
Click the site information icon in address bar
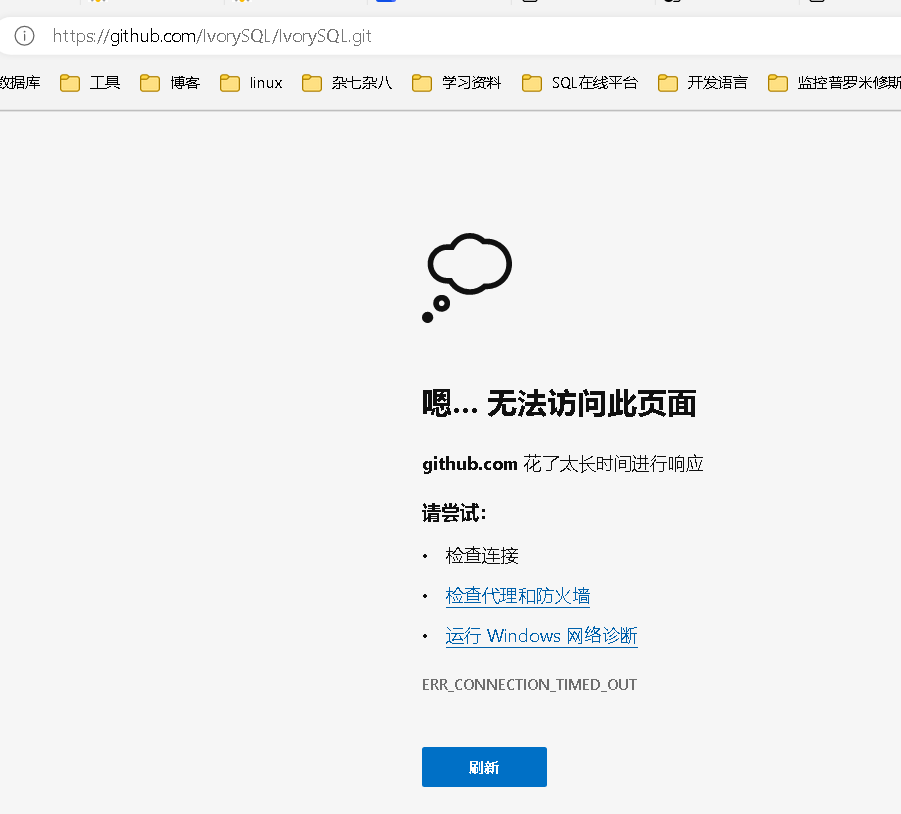point(24,36)
